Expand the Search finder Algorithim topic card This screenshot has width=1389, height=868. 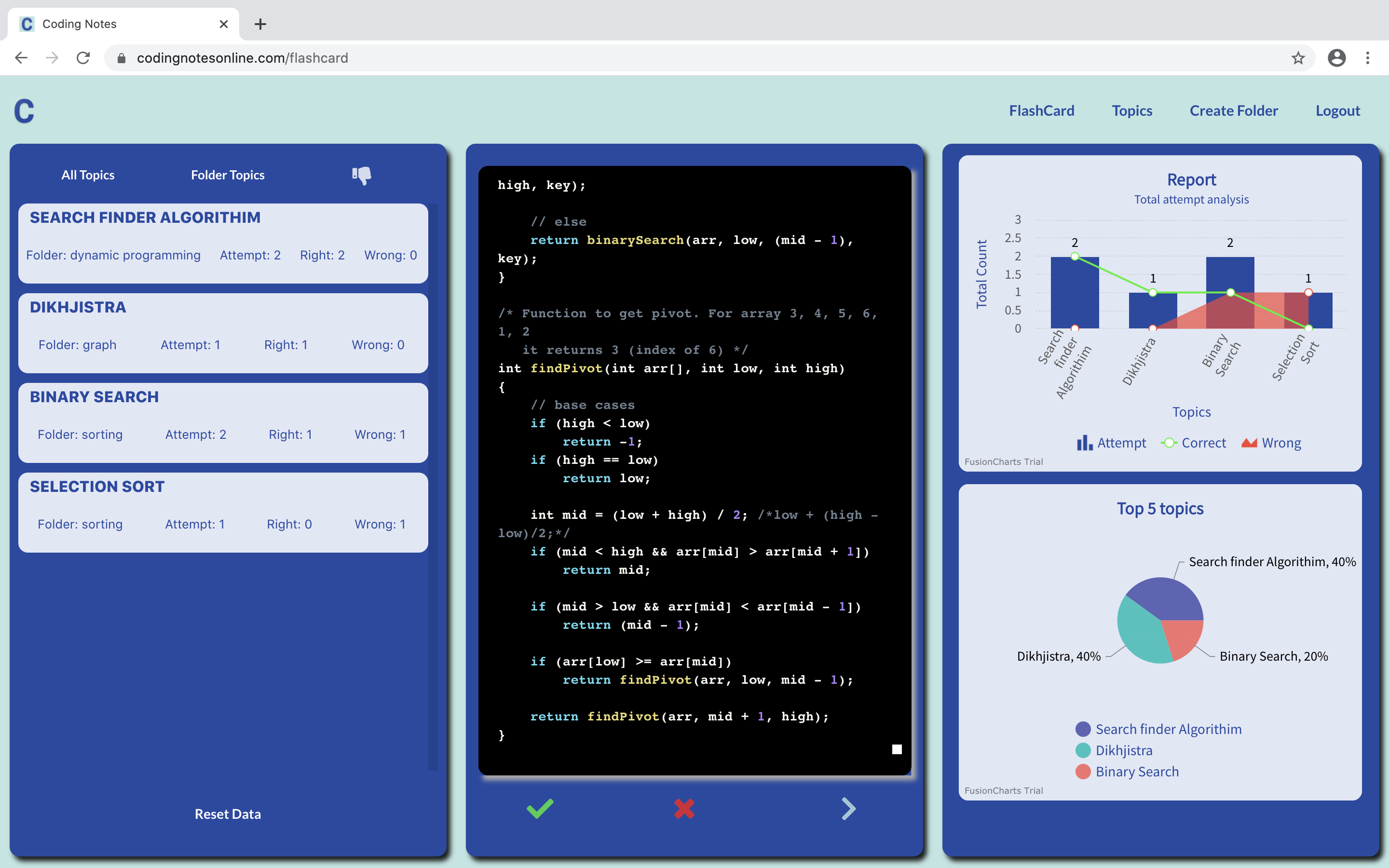223,244
